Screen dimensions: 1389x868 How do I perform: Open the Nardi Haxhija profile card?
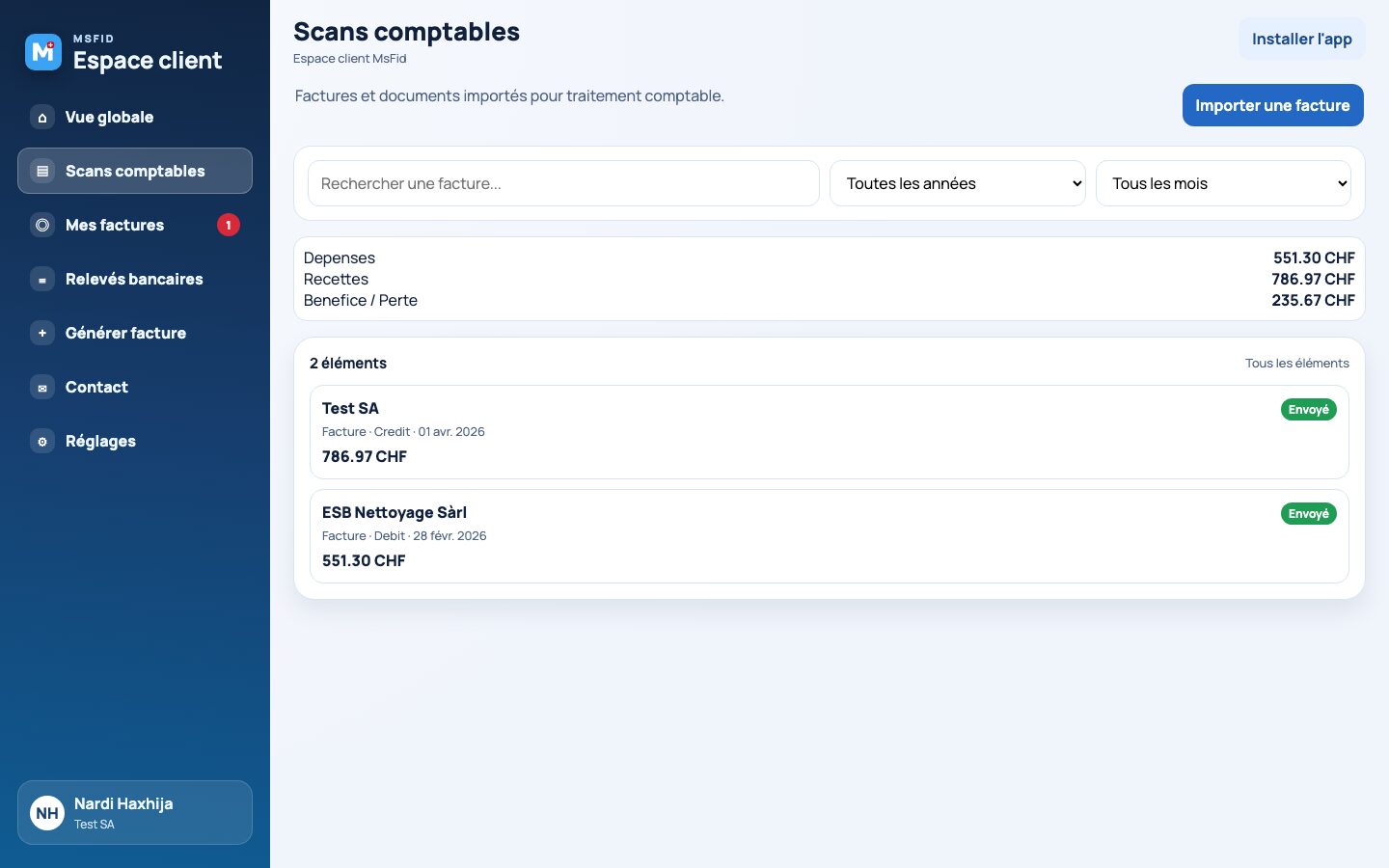point(135,812)
